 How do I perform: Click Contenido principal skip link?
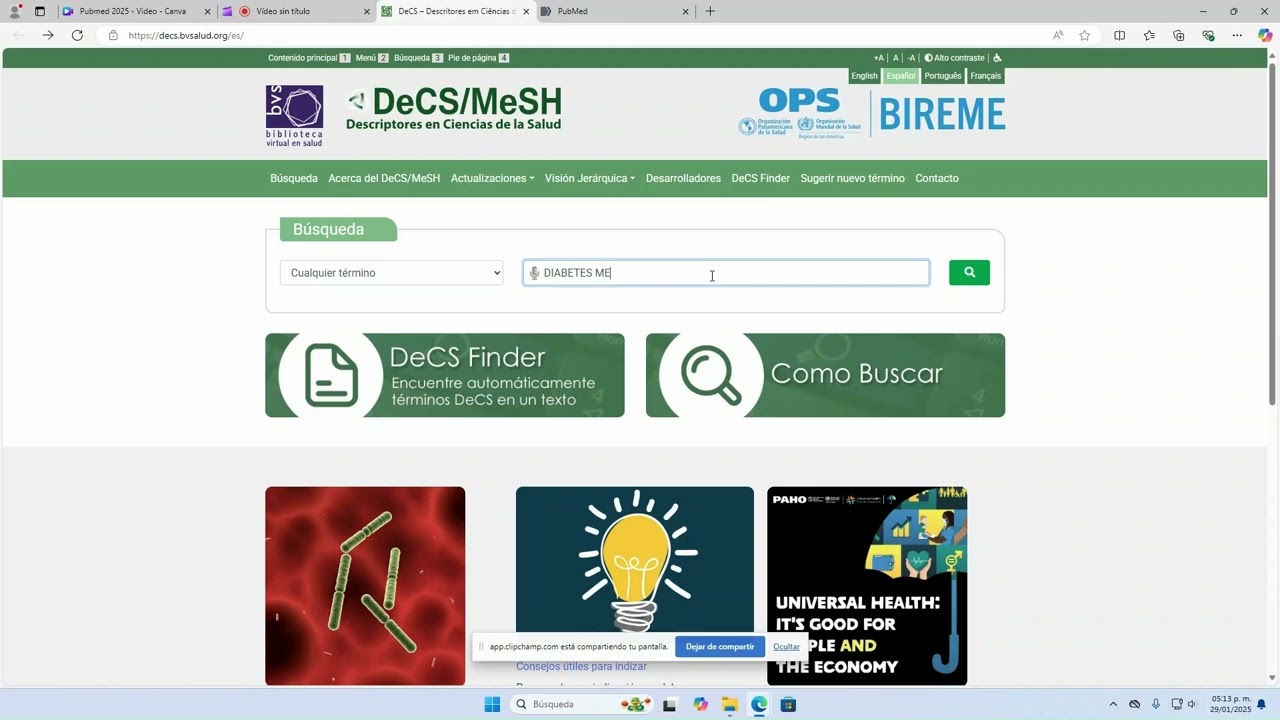[309, 58]
